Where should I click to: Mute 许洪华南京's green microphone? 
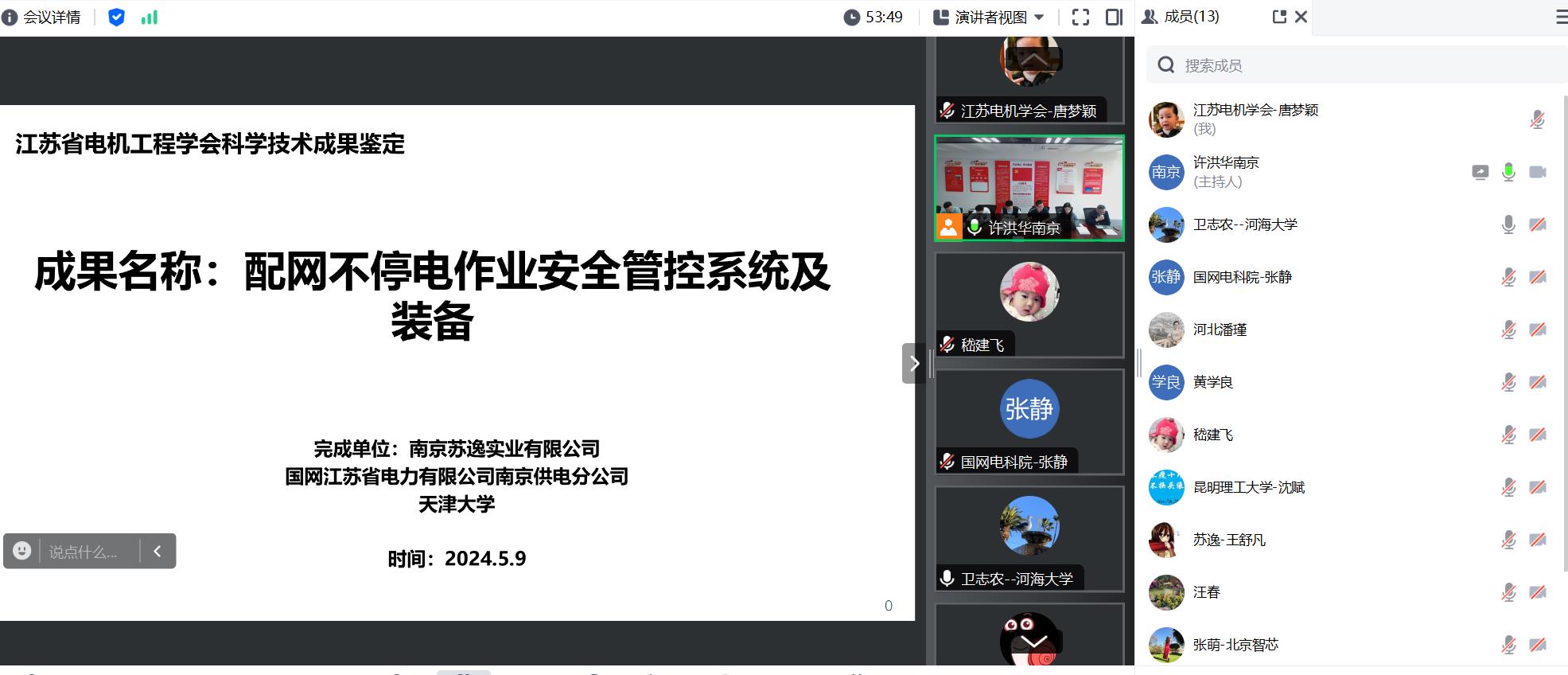pyautogui.click(x=1508, y=172)
